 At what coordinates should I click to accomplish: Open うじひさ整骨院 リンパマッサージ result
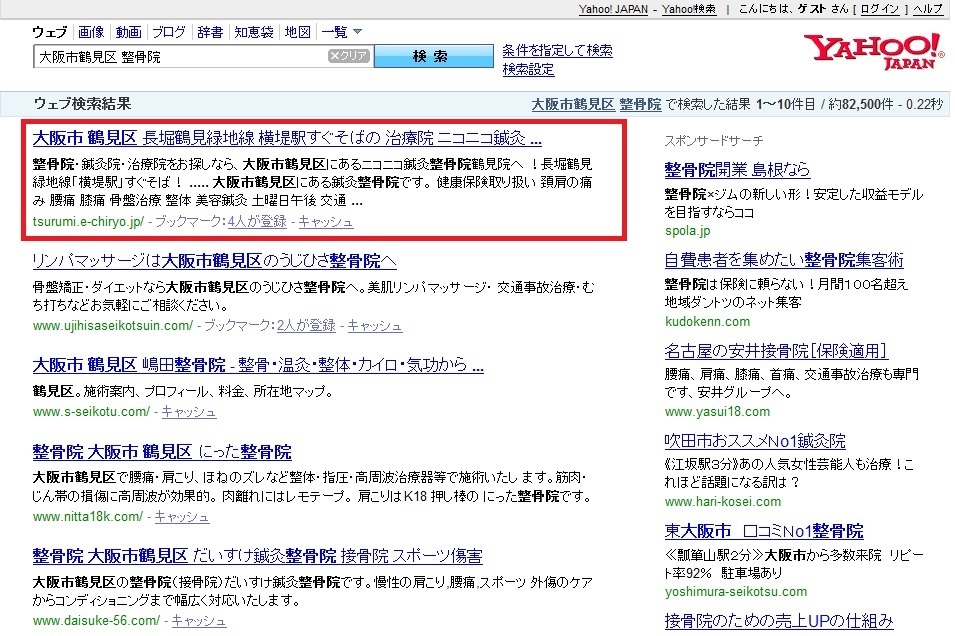point(214,261)
